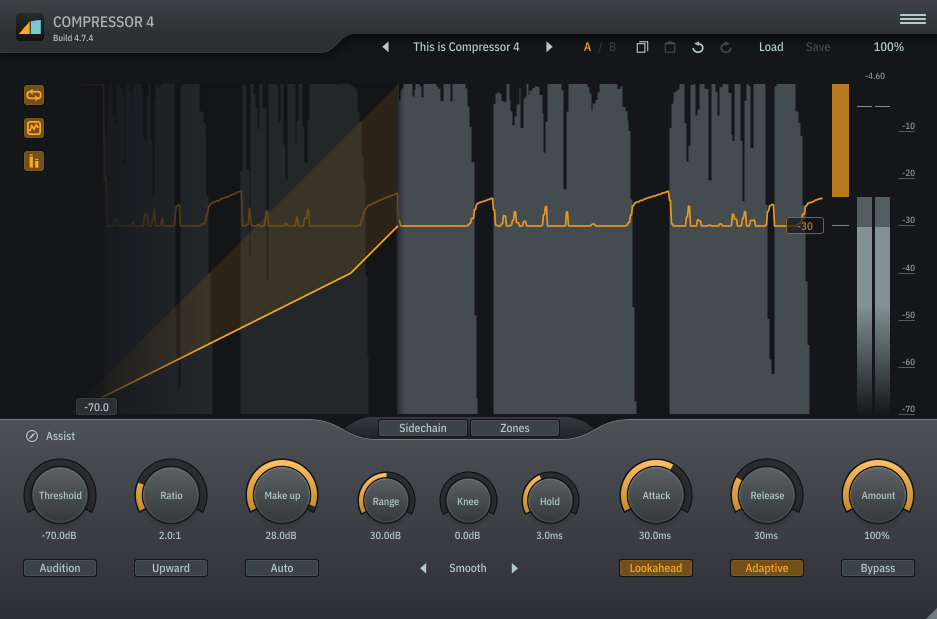Disable the Lookahead toggle
Screen dimensions: 937x619
click(656, 568)
